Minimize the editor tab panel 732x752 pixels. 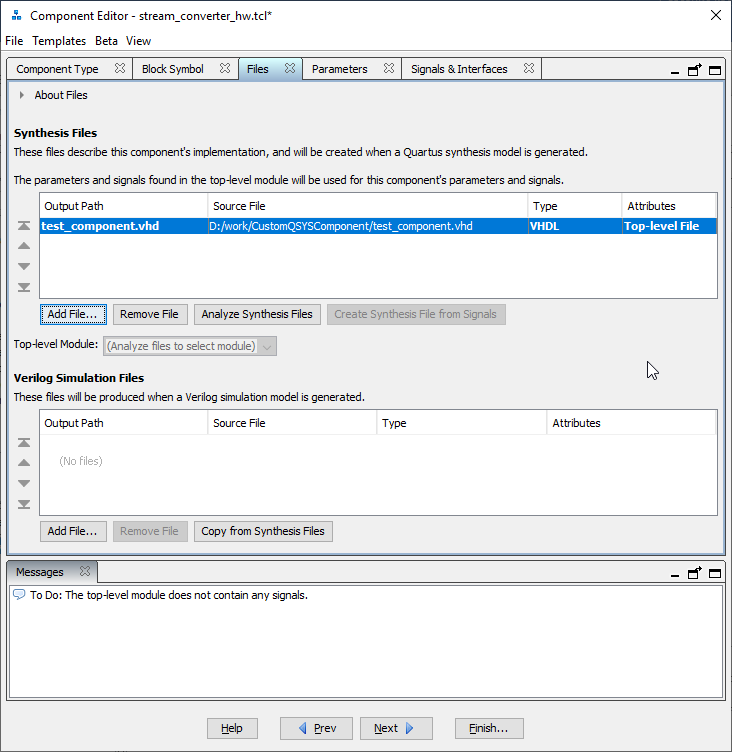coord(675,70)
